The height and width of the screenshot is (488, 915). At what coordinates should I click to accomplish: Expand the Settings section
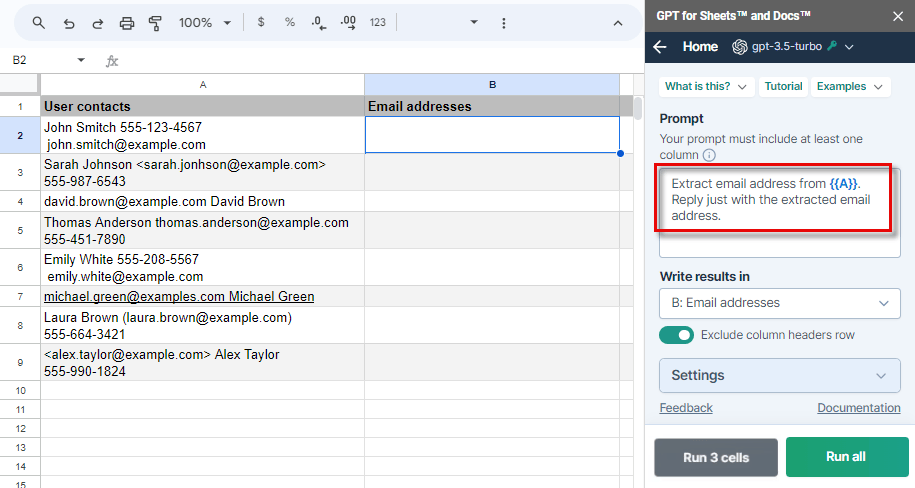[780, 375]
